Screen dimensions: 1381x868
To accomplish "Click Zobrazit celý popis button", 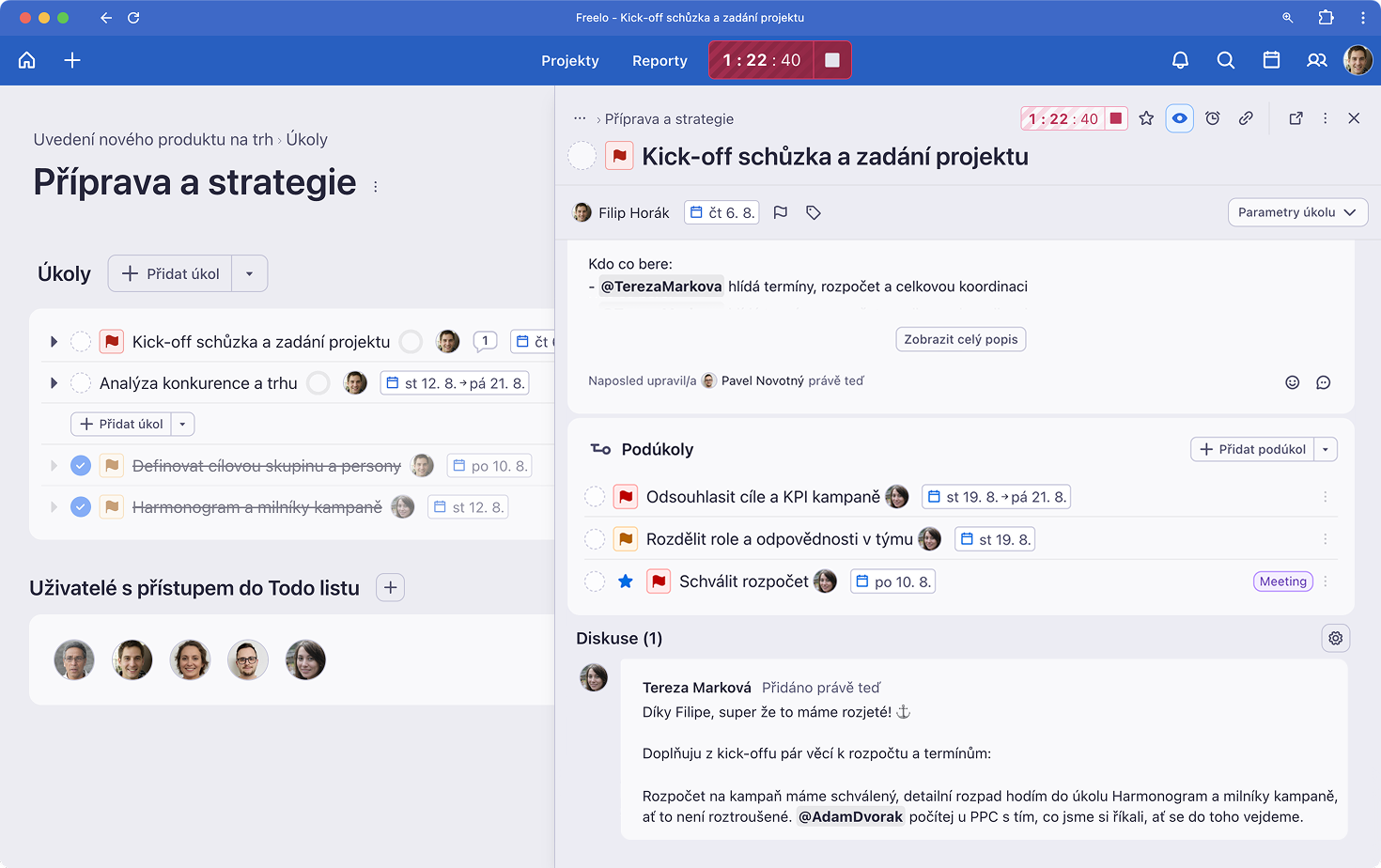I will [960, 339].
